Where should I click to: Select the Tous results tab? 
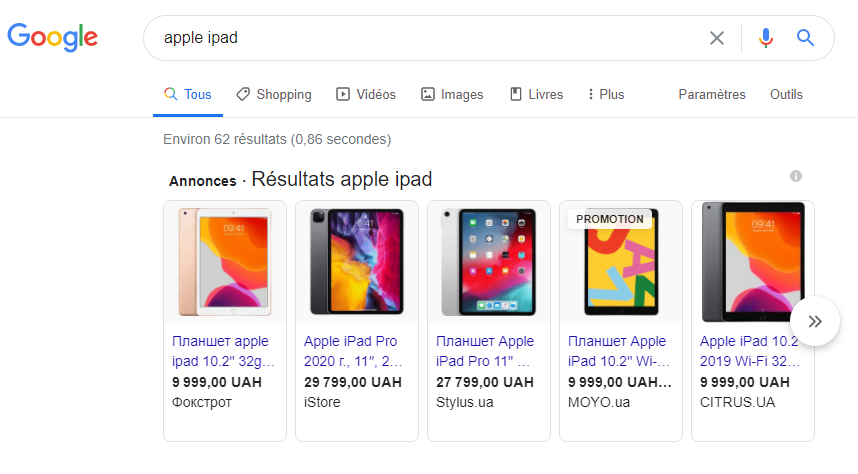[188, 94]
